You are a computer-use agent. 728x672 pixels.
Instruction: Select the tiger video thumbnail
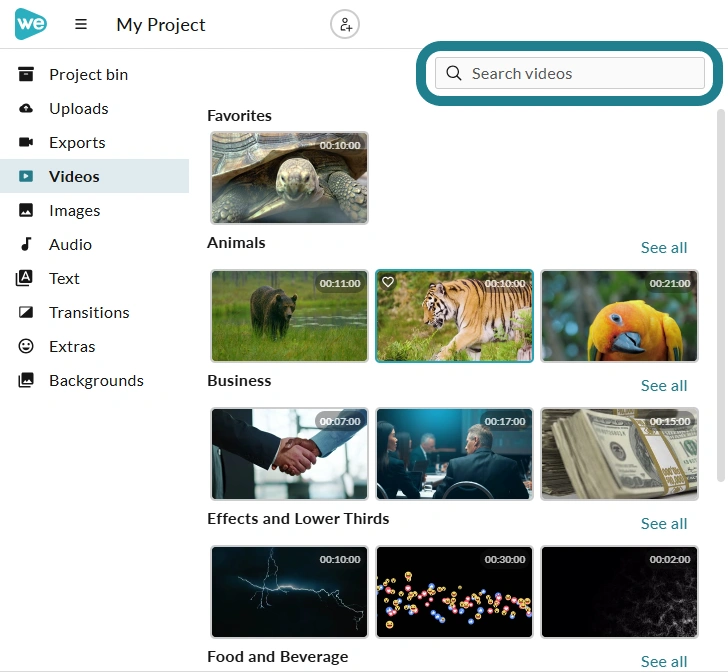[x=454, y=316]
